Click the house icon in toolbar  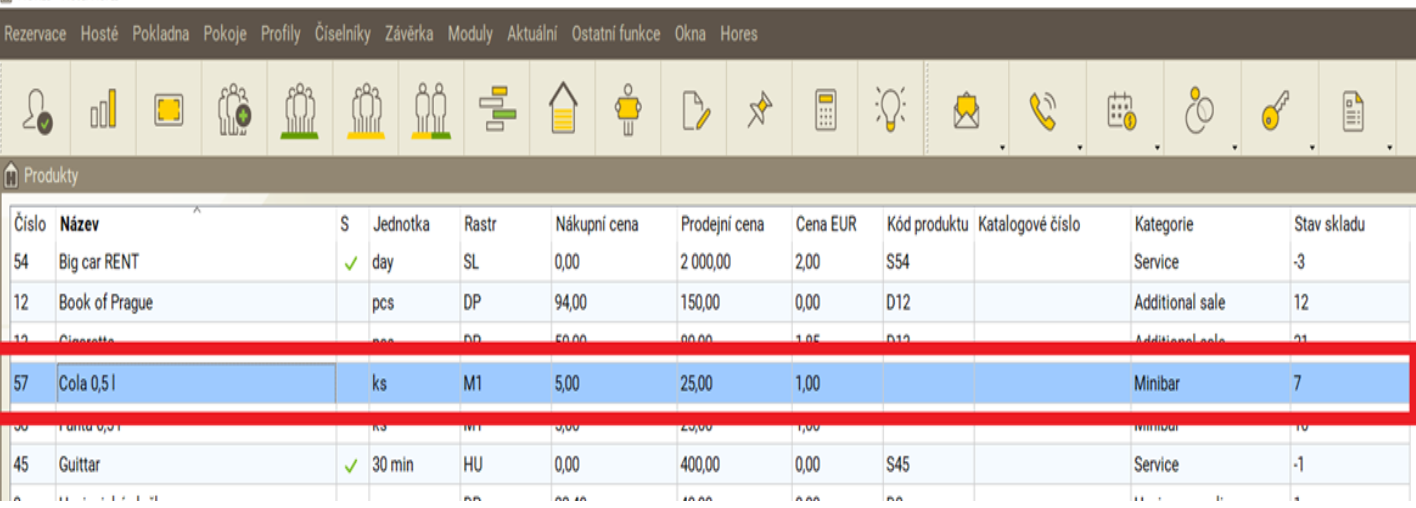(x=564, y=110)
